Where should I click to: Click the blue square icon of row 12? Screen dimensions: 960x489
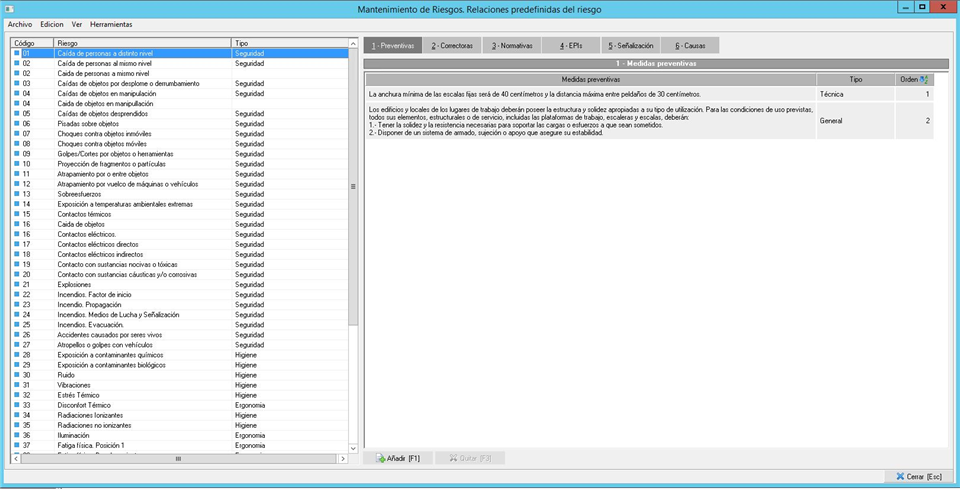[17, 184]
